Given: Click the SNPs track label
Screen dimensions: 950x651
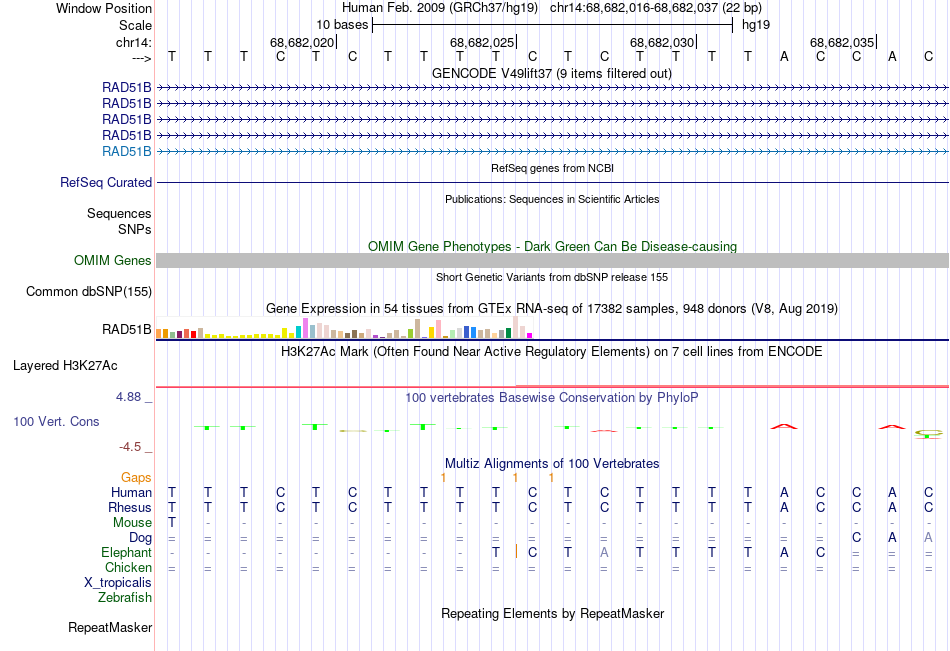Looking at the screenshot, I should [x=135, y=229].
